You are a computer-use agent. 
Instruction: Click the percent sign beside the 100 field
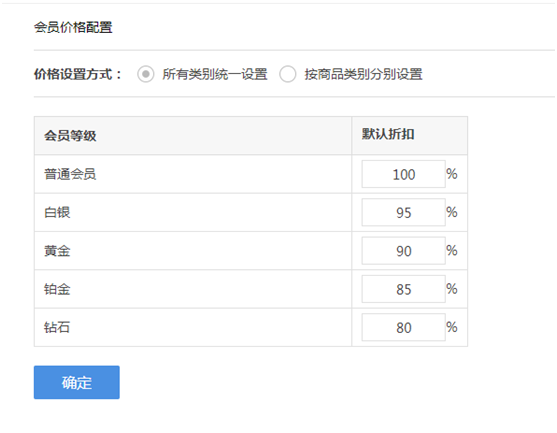[x=452, y=174]
